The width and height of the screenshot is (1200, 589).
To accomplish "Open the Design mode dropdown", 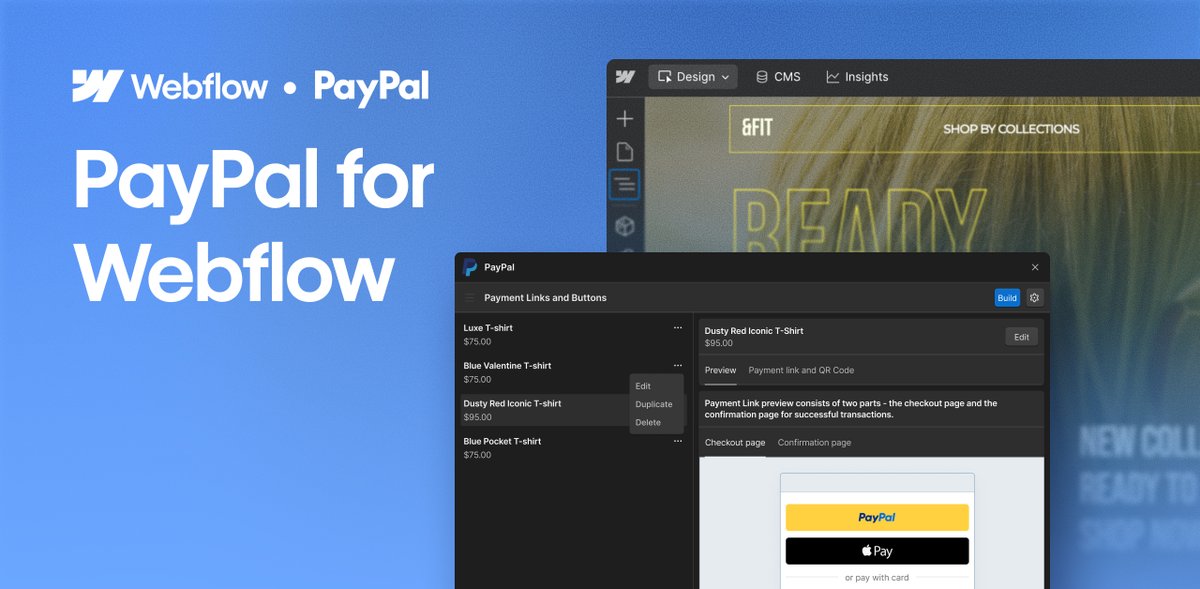I will coord(692,77).
